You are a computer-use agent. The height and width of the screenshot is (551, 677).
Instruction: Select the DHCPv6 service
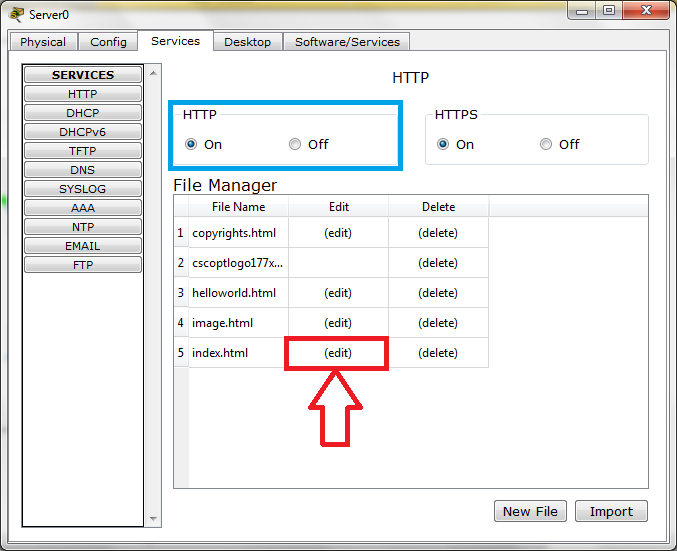[83, 132]
